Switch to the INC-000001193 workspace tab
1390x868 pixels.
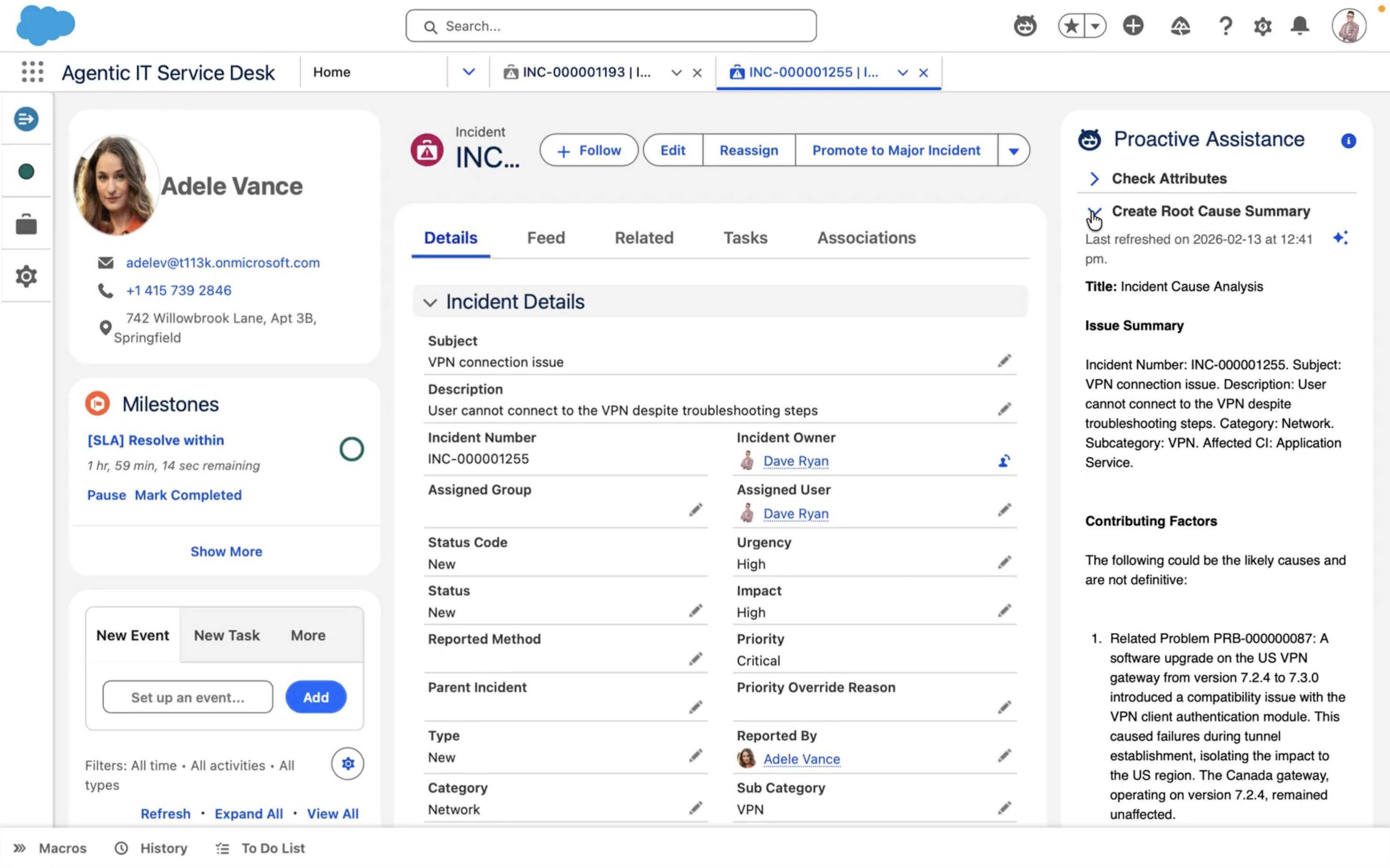[x=586, y=72]
